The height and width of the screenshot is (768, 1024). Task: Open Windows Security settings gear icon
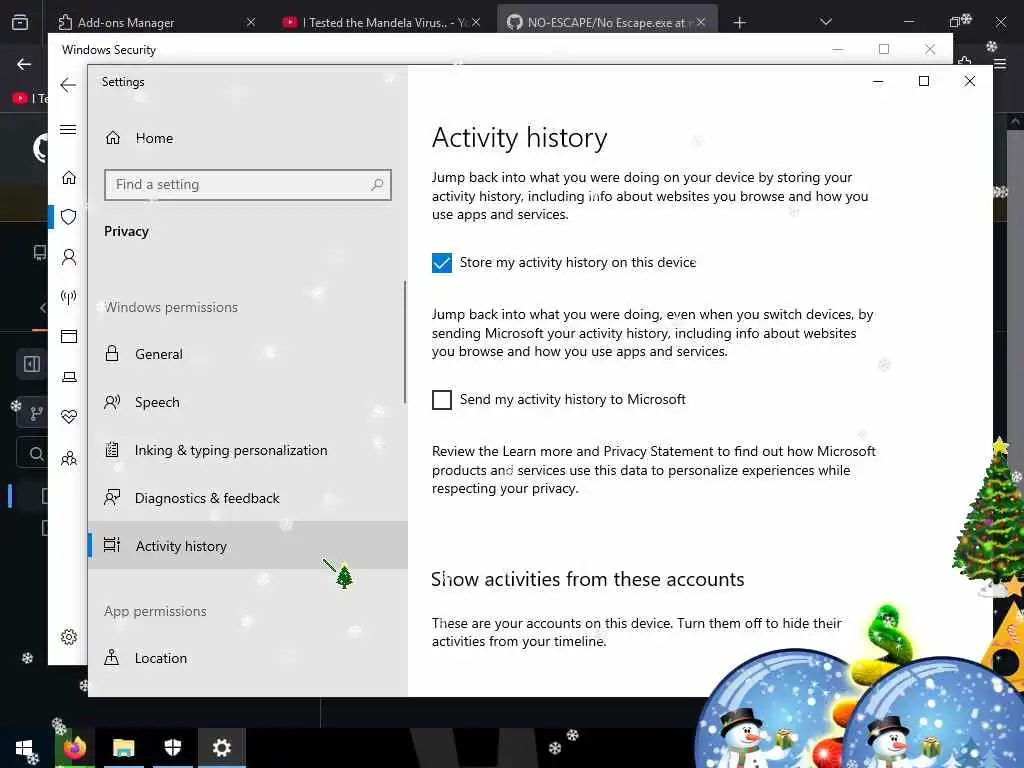tap(69, 637)
